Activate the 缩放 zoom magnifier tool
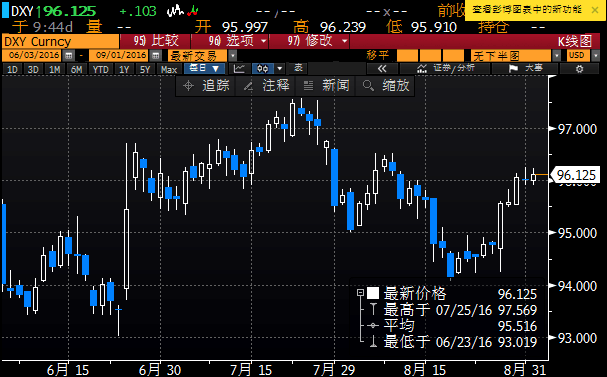607x377 pixels. [386, 86]
